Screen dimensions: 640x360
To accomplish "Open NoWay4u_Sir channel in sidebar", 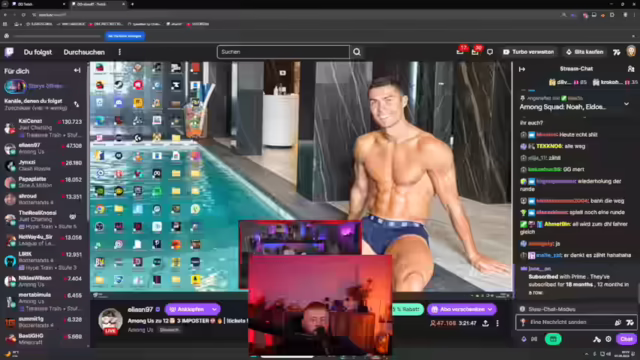I will point(43,240).
